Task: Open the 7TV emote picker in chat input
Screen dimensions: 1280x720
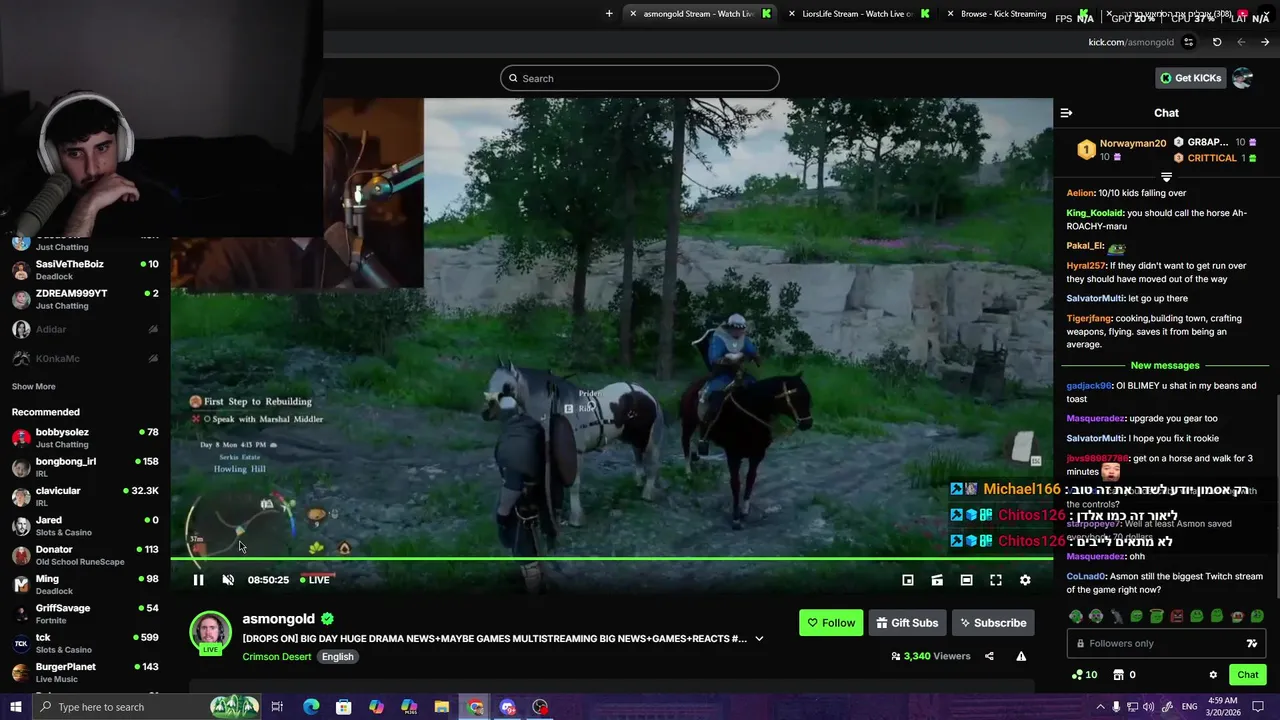Action: point(1251,644)
